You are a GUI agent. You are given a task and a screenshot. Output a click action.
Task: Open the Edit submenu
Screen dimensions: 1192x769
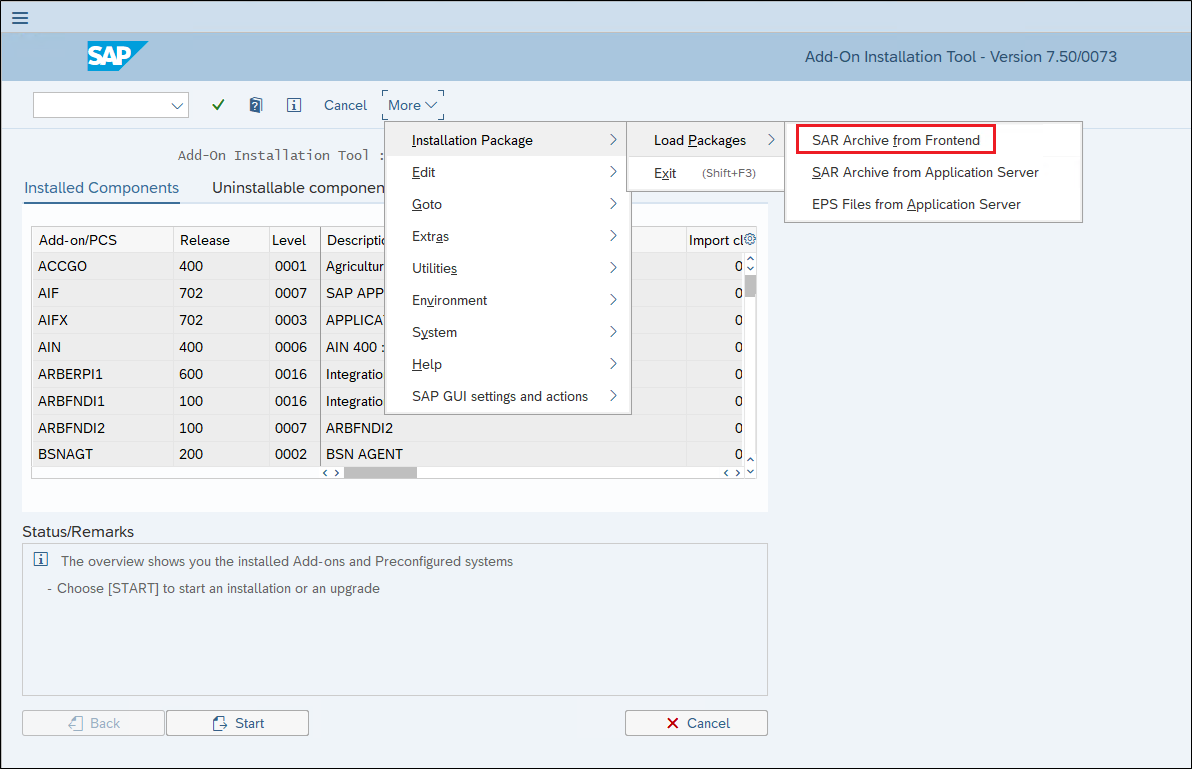coord(508,172)
